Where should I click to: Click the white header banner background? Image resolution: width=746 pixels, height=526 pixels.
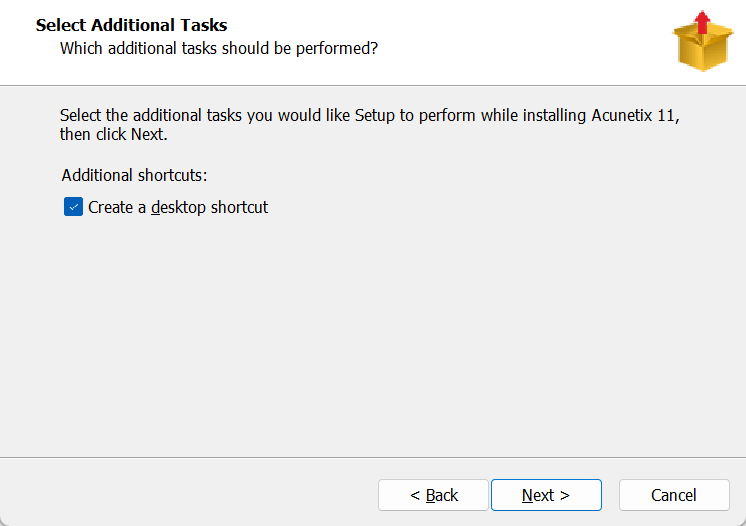click(520, 40)
